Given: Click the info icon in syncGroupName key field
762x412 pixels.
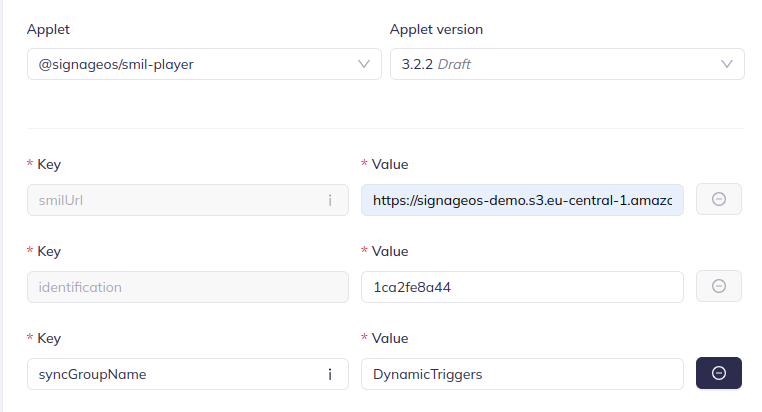Looking at the screenshot, I should click(x=330, y=374).
